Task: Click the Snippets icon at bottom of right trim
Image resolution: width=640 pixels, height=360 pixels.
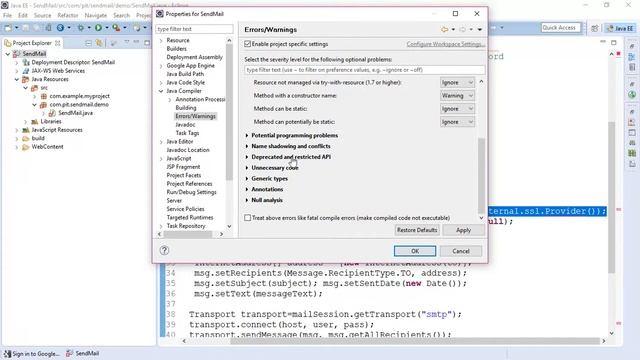Action: (x=632, y=164)
